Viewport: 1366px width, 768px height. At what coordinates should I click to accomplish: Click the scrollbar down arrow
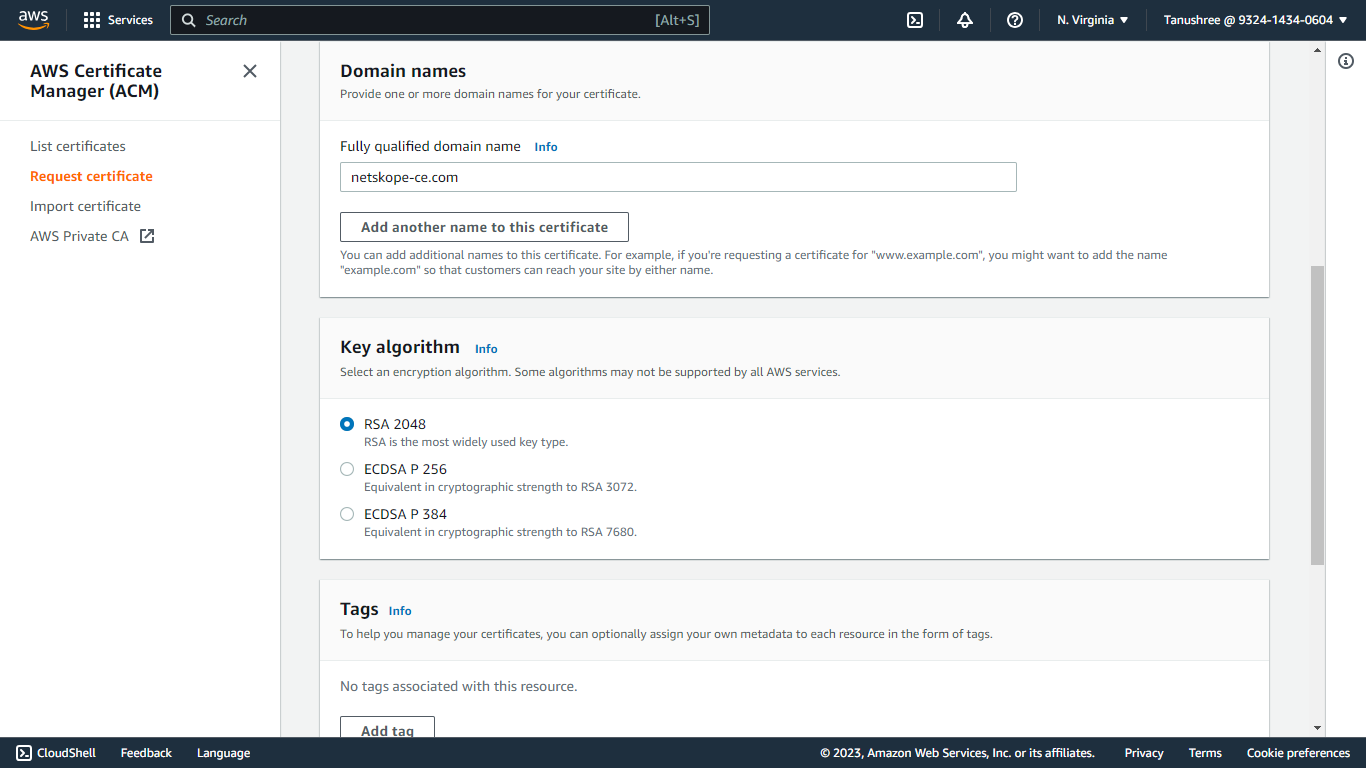pyautogui.click(x=1317, y=728)
